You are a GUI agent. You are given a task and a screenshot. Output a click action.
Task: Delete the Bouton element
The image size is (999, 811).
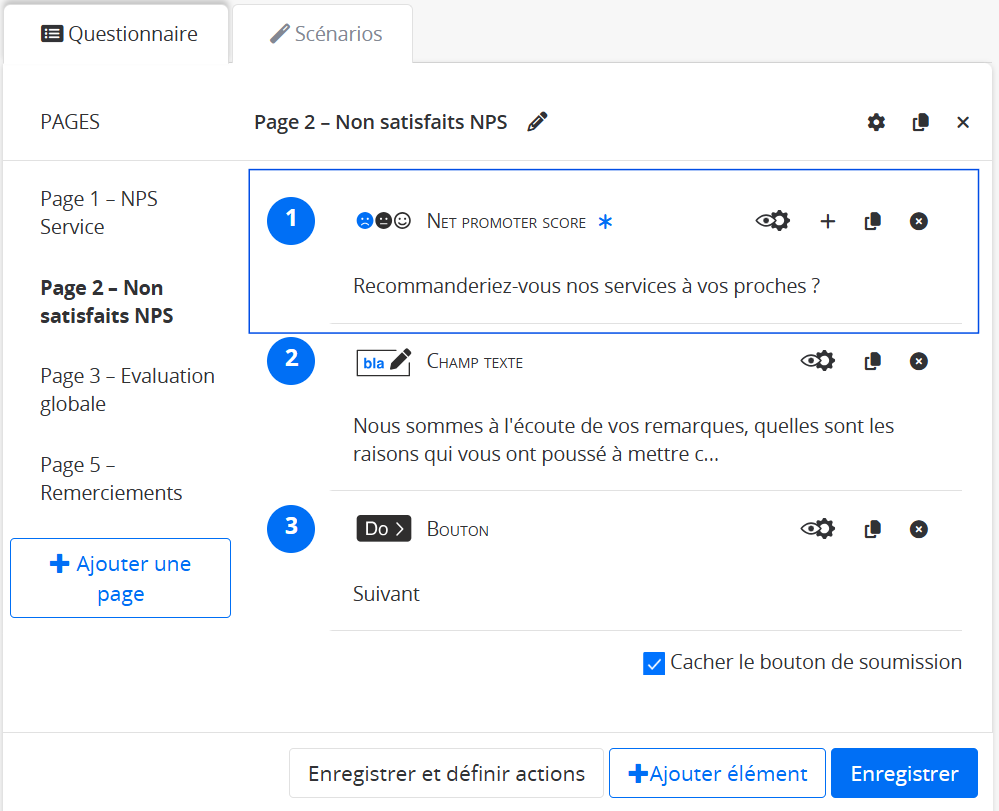pos(918,529)
